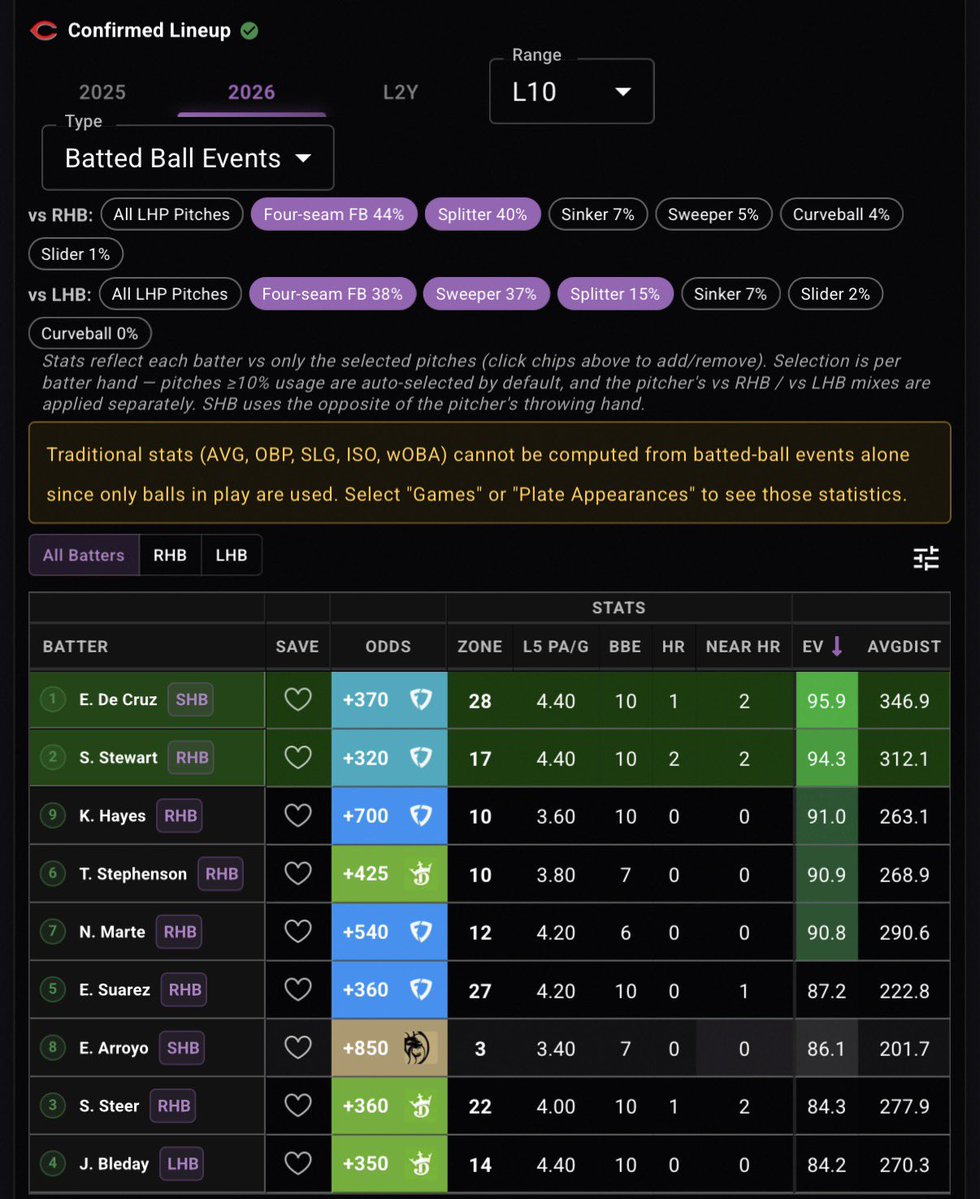Click sportsbook icon beside +370 odds
This screenshot has height=1199, width=980.
420,700
